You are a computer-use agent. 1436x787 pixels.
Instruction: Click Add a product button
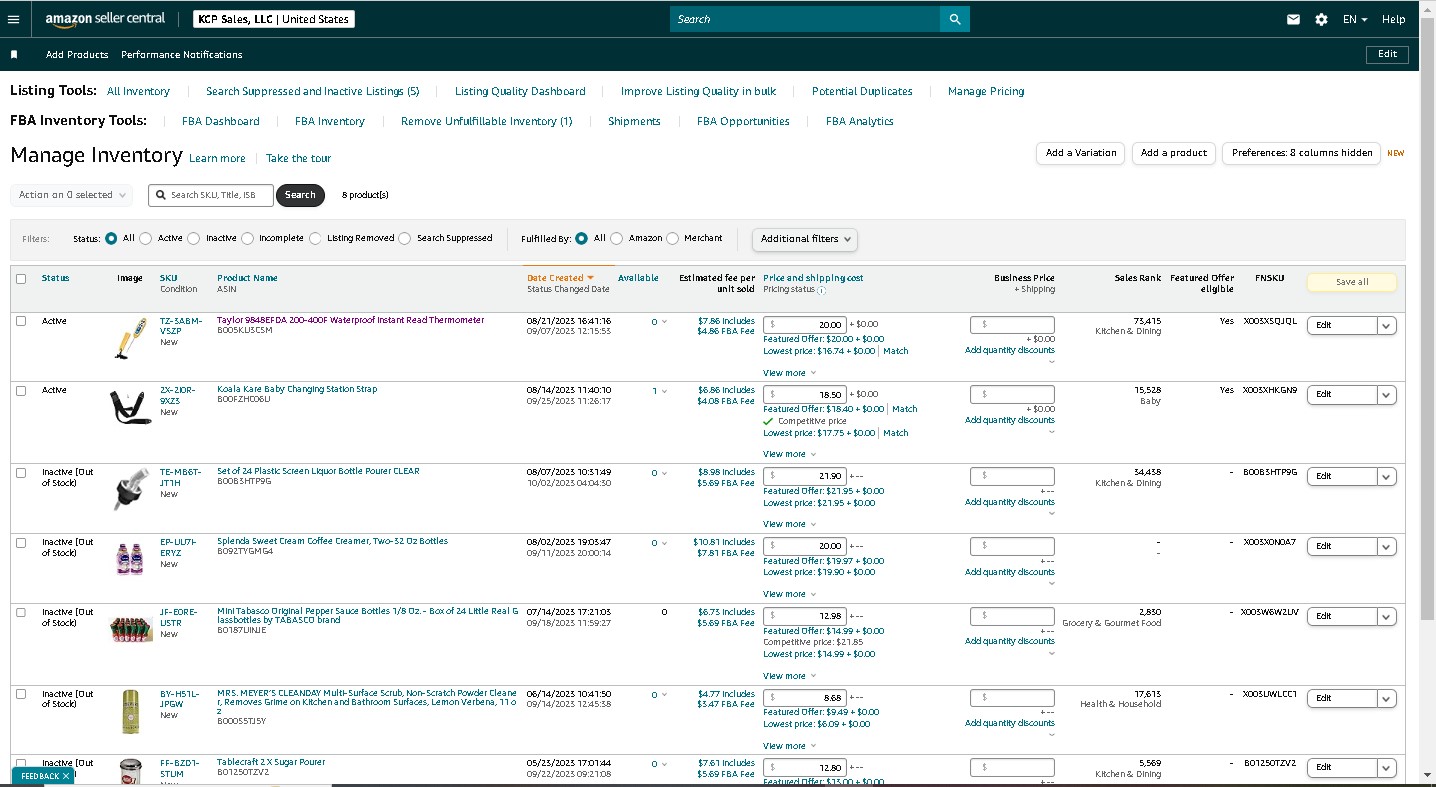1174,153
